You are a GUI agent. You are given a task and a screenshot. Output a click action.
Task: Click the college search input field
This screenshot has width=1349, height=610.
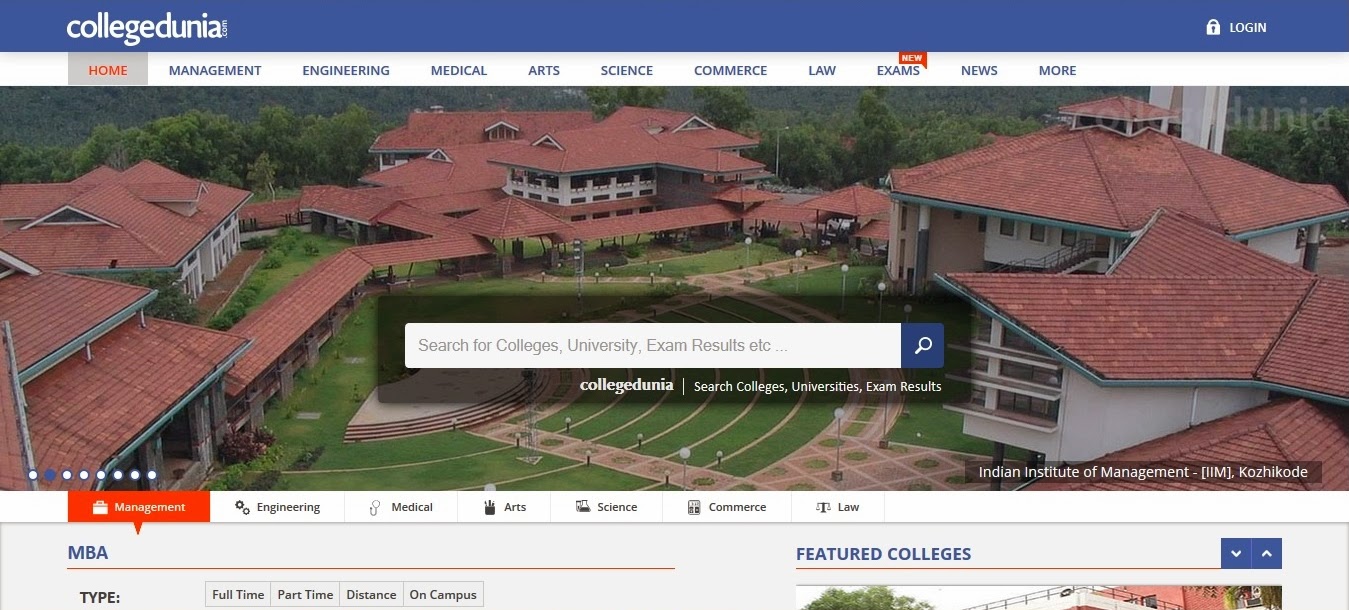coord(653,345)
